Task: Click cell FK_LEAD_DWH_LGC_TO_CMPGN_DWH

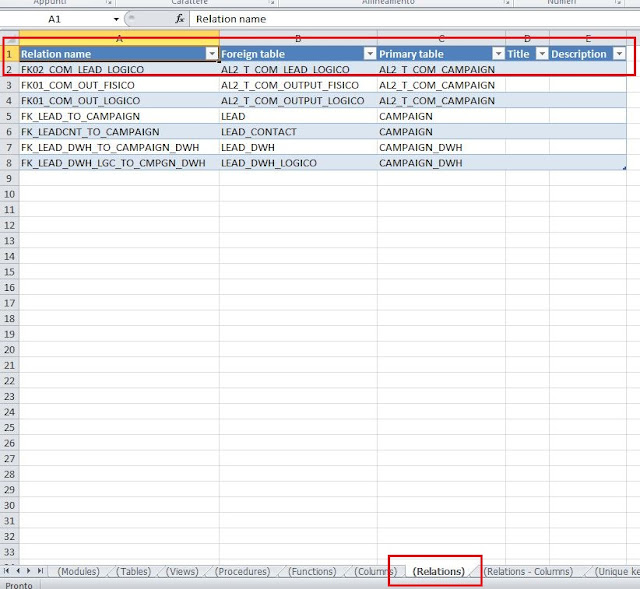Action: pos(119,163)
